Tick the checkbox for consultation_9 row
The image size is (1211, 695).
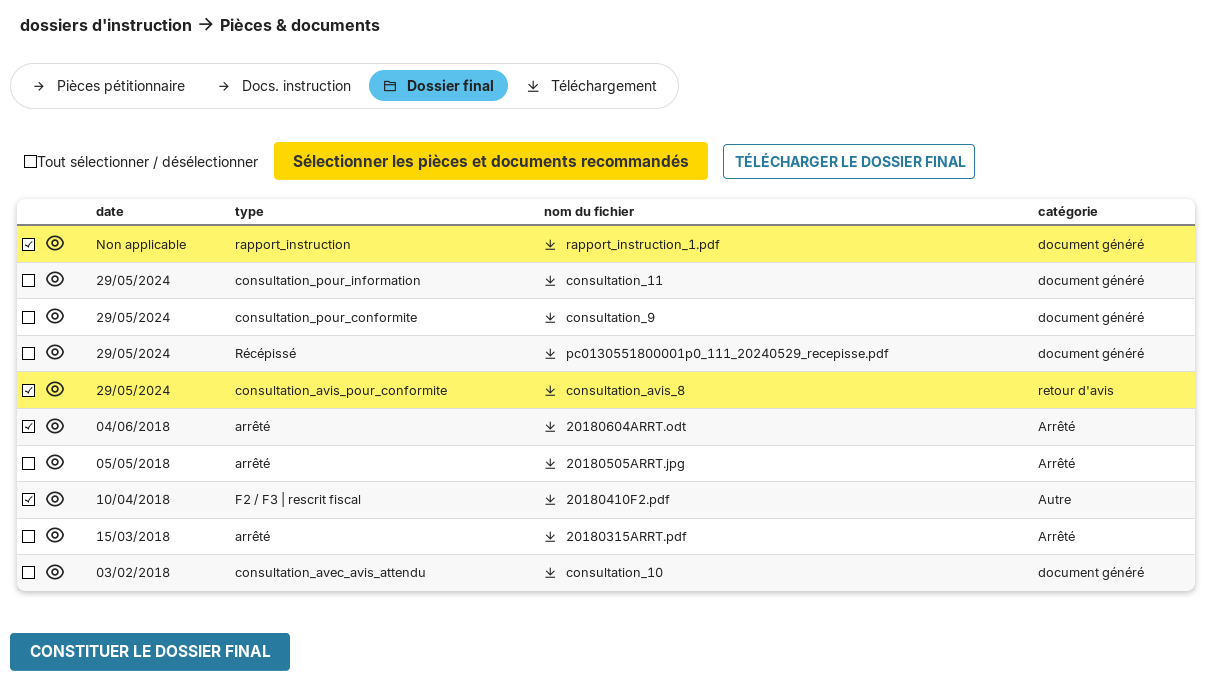[x=29, y=318]
